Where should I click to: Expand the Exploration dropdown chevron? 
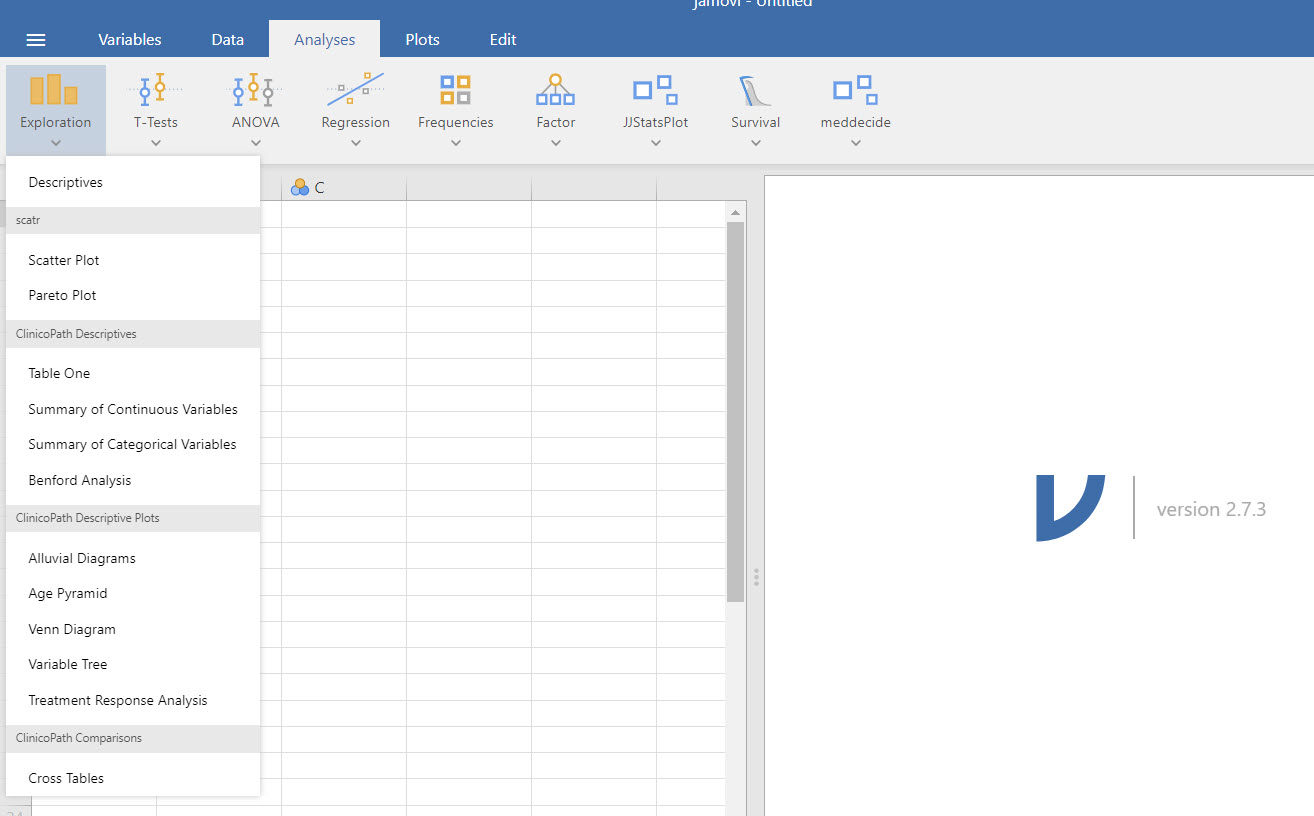56,143
